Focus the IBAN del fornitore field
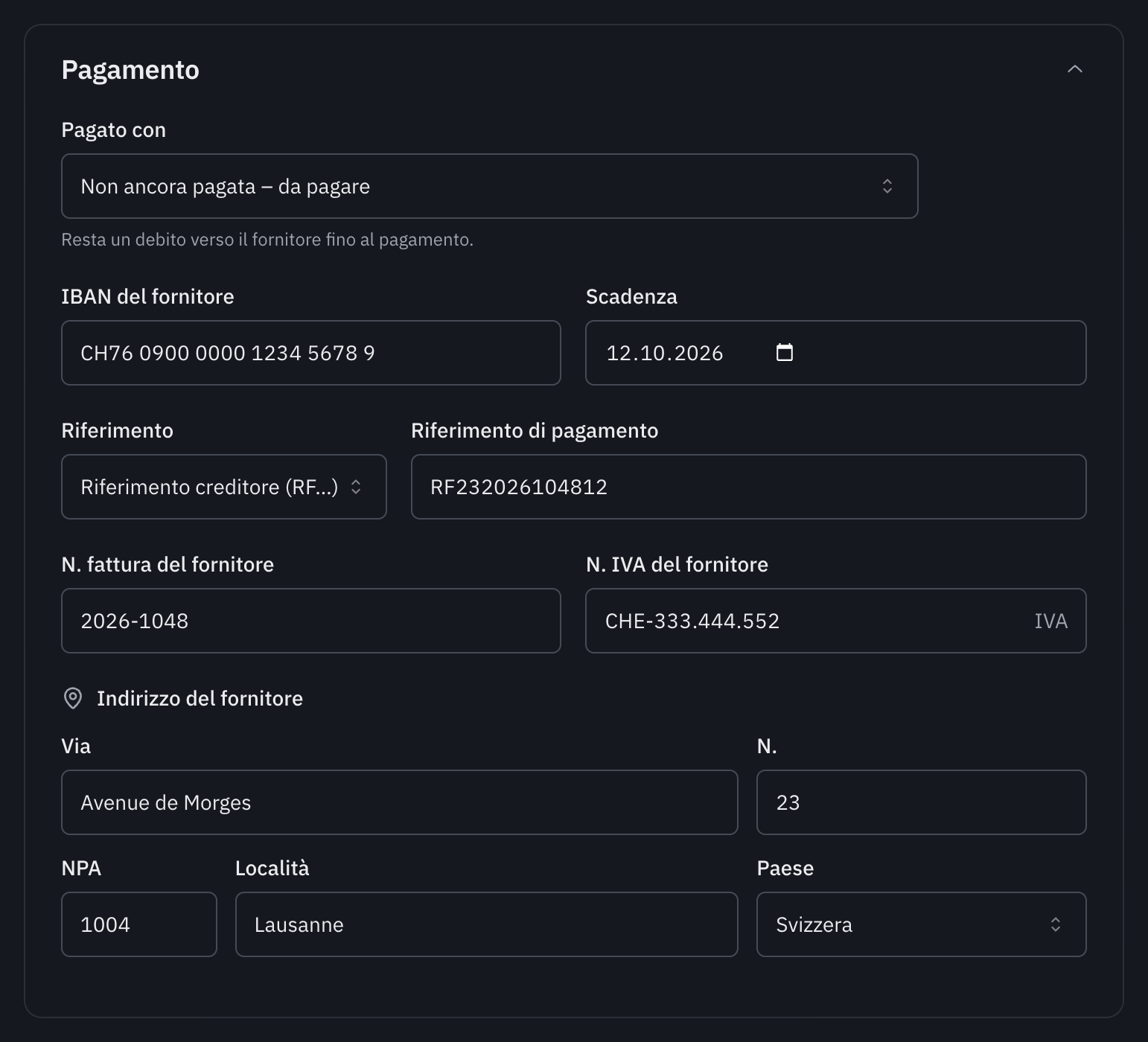This screenshot has width=1148, height=1042. [x=311, y=353]
